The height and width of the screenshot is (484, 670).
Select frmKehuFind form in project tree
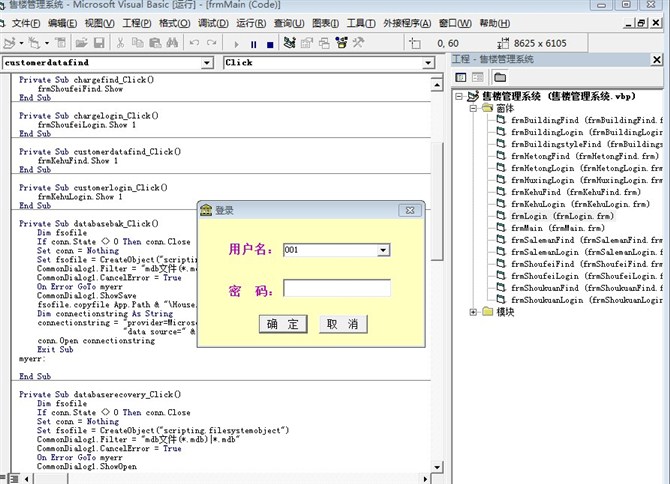[x=576, y=192]
